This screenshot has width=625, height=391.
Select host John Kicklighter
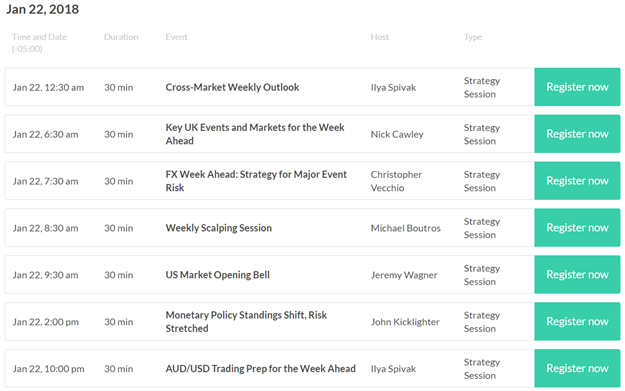405,322
